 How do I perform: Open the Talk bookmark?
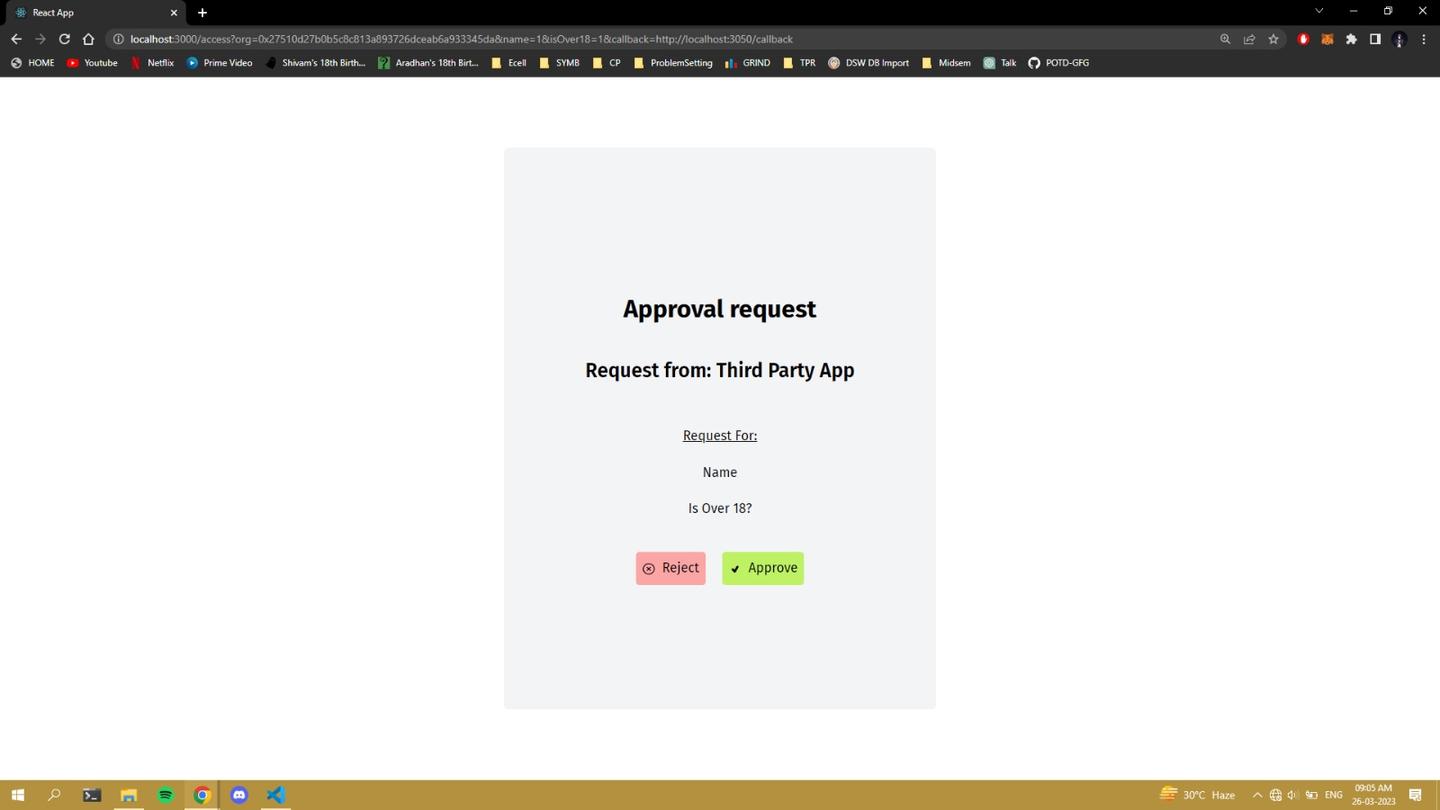pyautogui.click(x=999, y=62)
